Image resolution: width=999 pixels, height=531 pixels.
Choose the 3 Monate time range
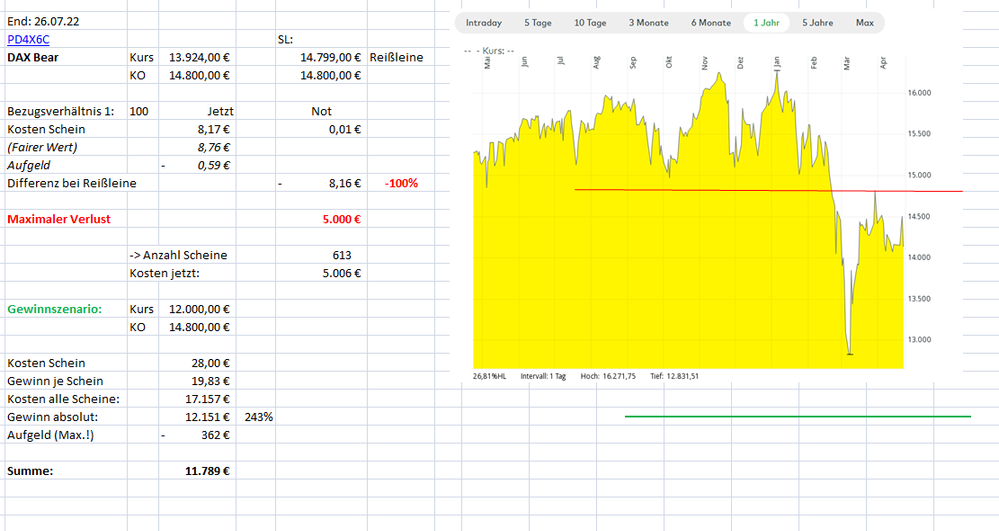[648, 23]
